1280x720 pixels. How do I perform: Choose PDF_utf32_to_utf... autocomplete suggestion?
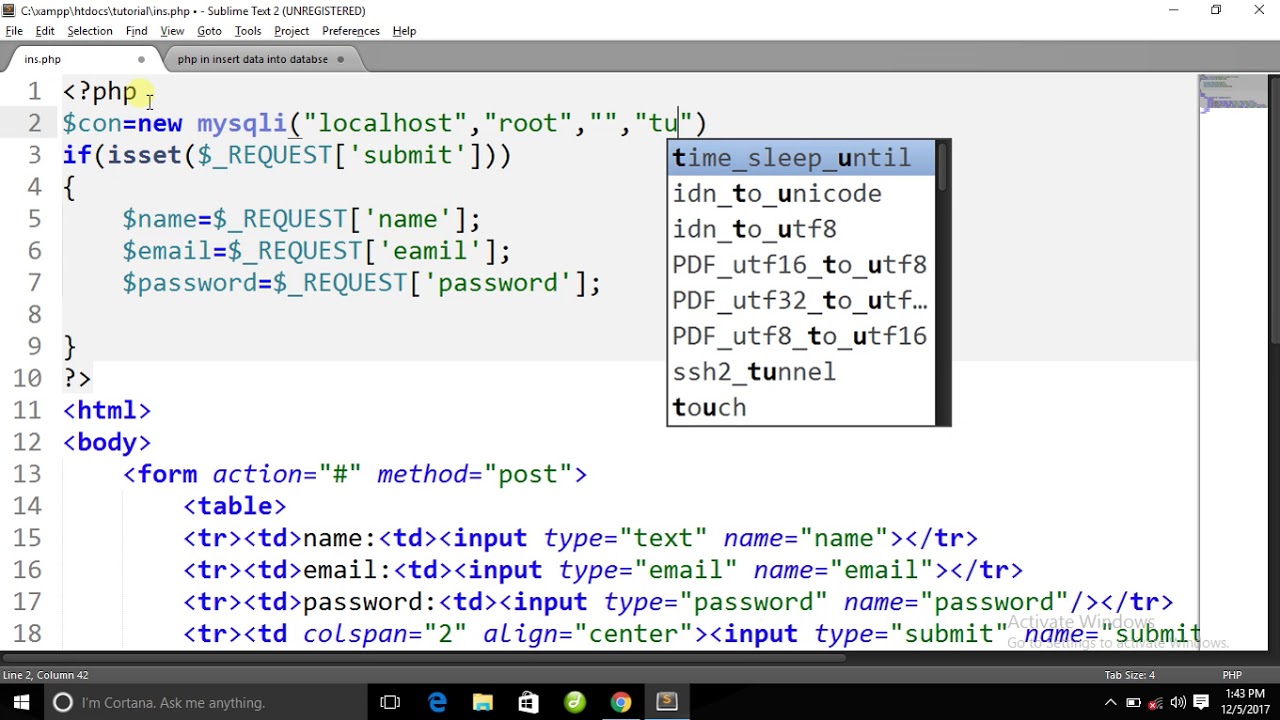point(802,301)
